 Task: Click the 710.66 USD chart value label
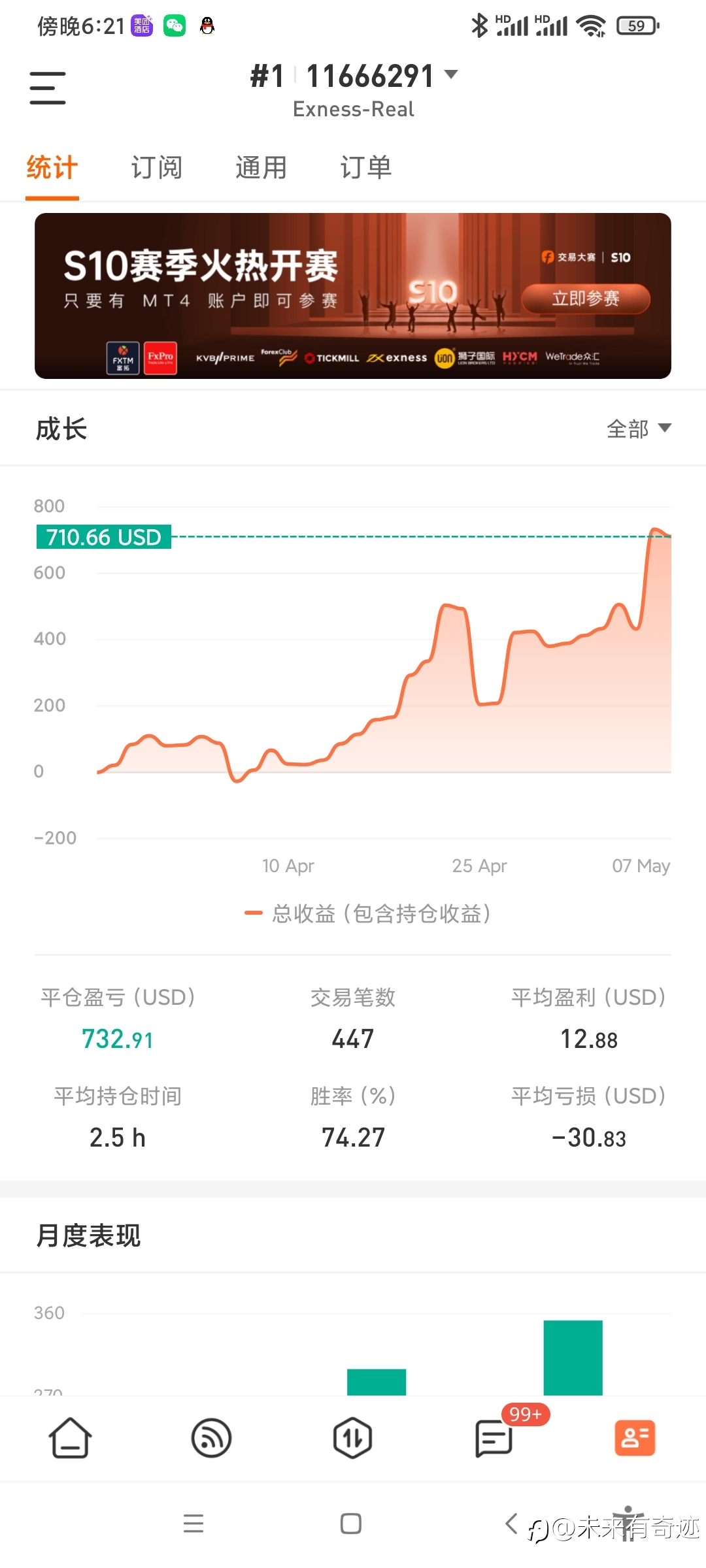coord(103,537)
